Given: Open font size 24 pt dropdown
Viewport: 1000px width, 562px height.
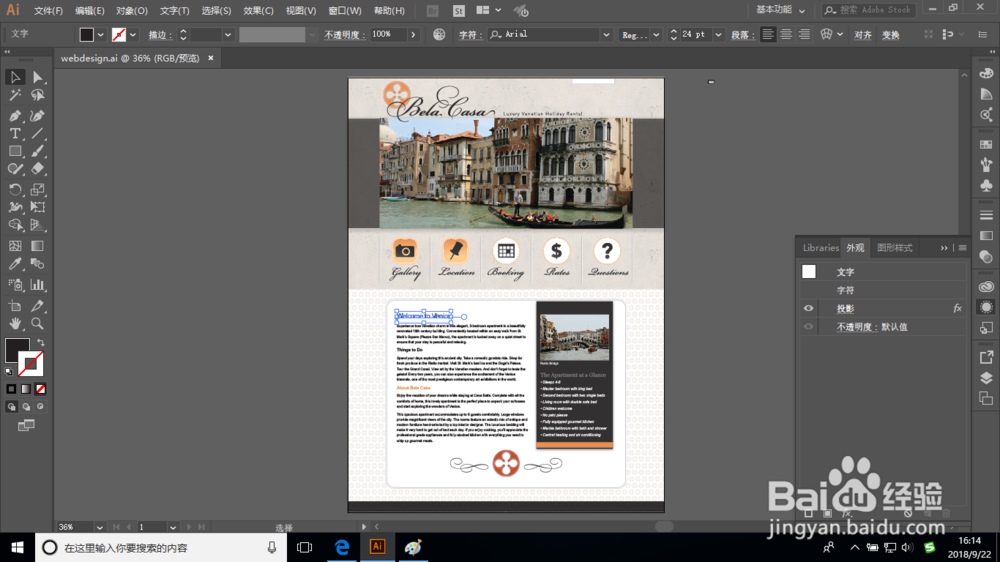Looking at the screenshot, I should [718, 34].
